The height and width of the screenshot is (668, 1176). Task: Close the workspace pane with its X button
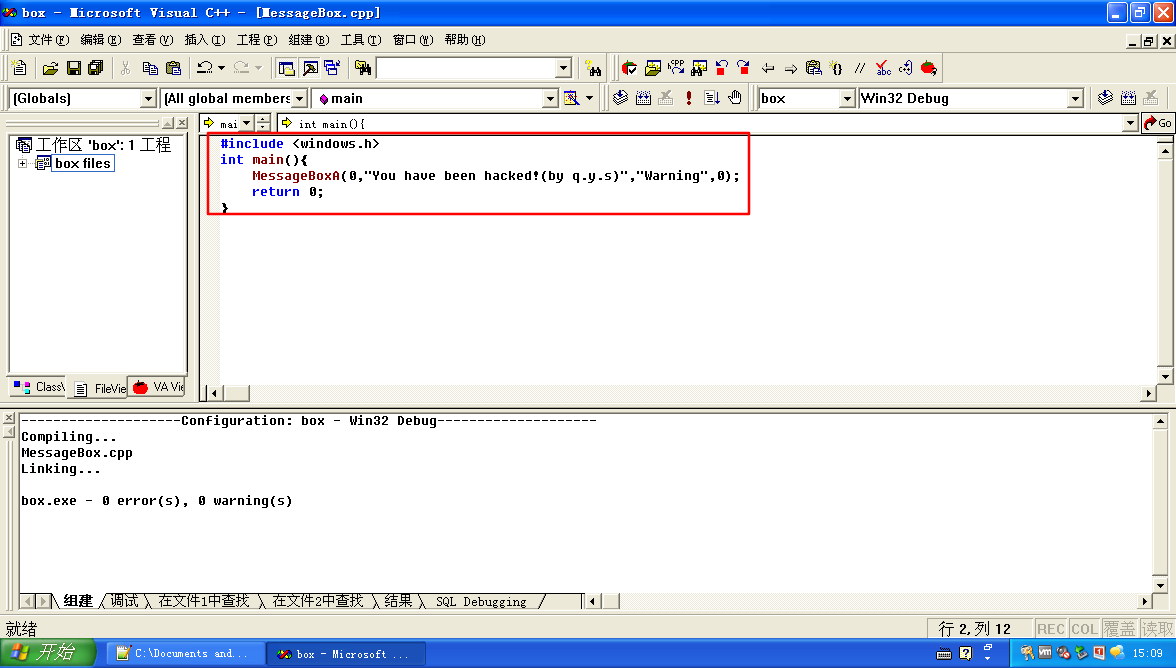(x=182, y=123)
